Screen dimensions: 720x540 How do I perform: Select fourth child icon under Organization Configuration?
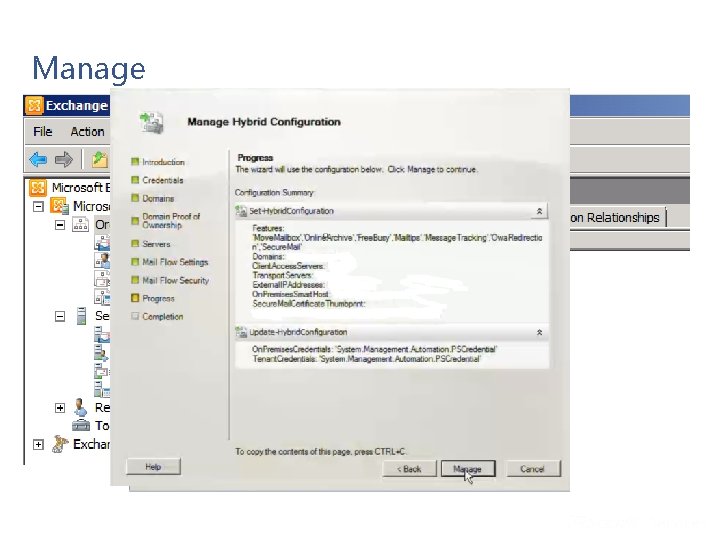tap(102, 297)
